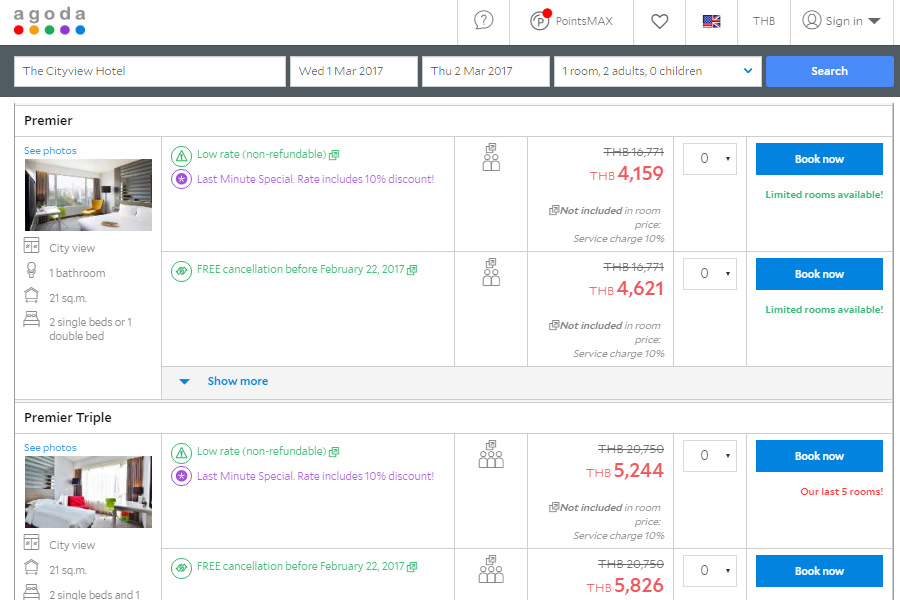Open the Sign in menu
Screen dimensions: 900x600
point(841,21)
